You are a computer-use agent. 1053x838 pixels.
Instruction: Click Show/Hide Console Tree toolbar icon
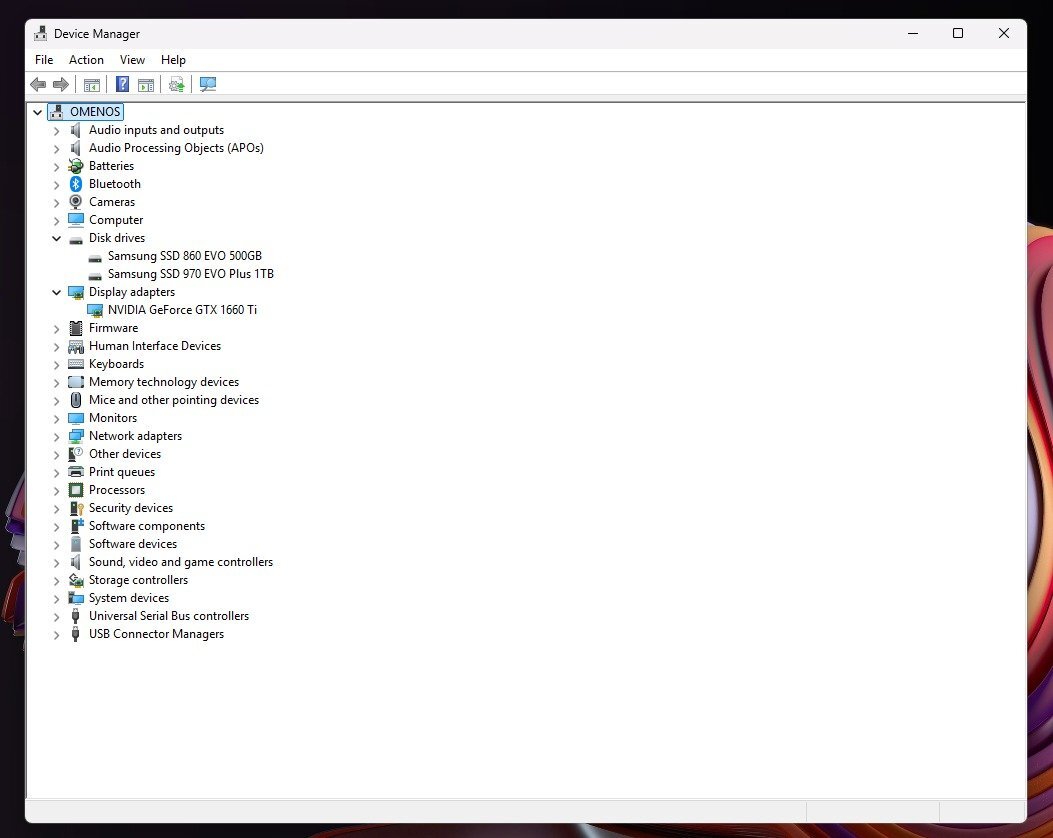92,85
